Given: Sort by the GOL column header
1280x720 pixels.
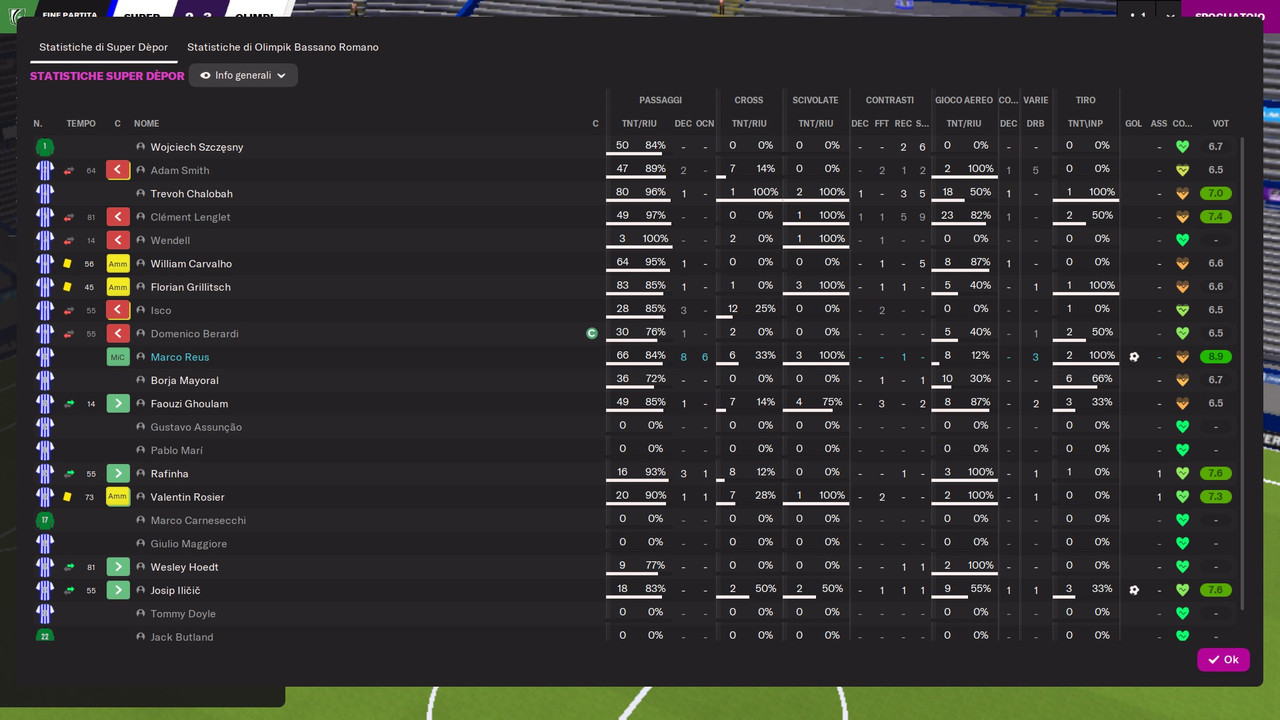Looking at the screenshot, I should coord(1133,124).
